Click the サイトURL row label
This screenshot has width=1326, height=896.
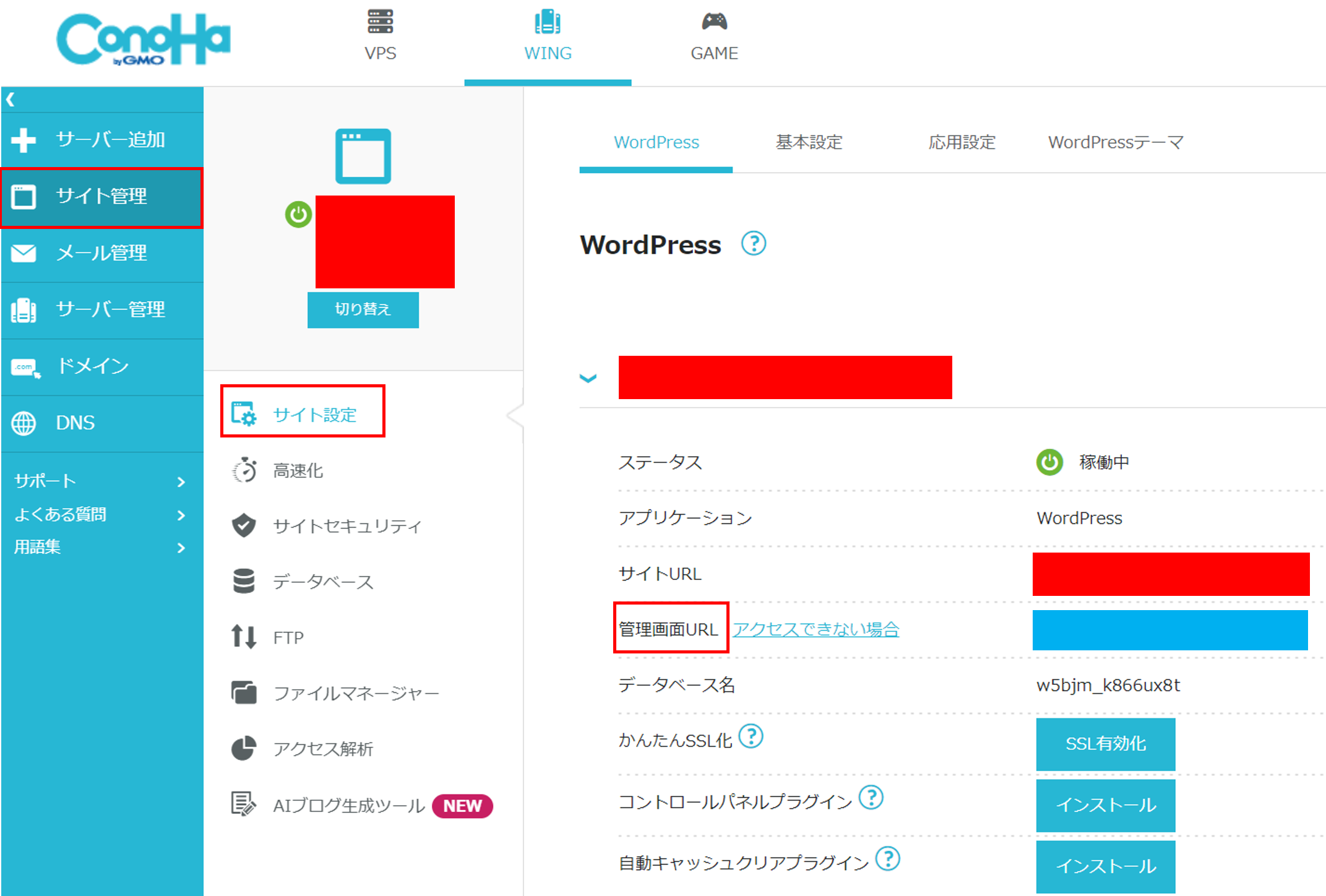(x=660, y=574)
